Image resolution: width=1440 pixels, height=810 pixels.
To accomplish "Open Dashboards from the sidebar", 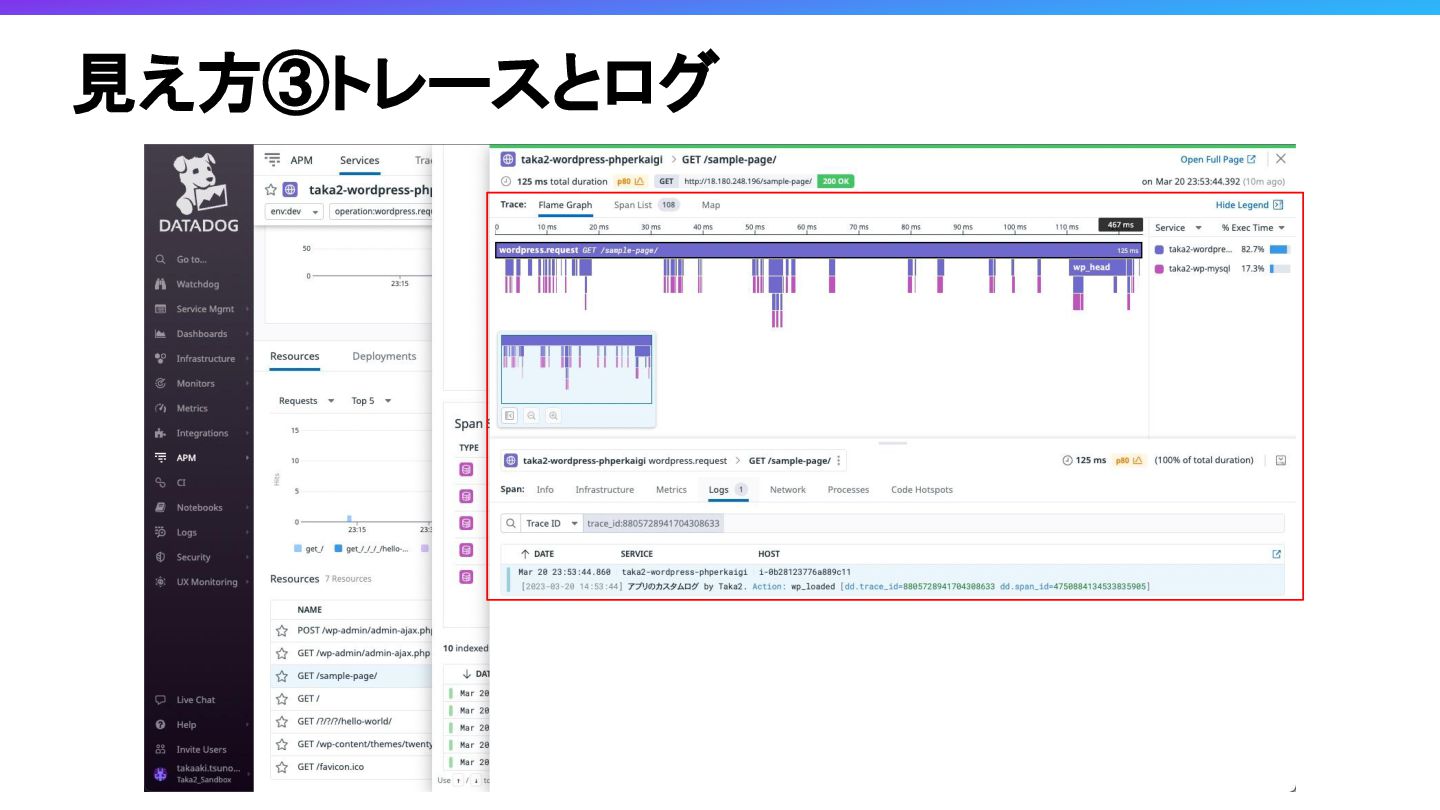I will tap(201, 334).
